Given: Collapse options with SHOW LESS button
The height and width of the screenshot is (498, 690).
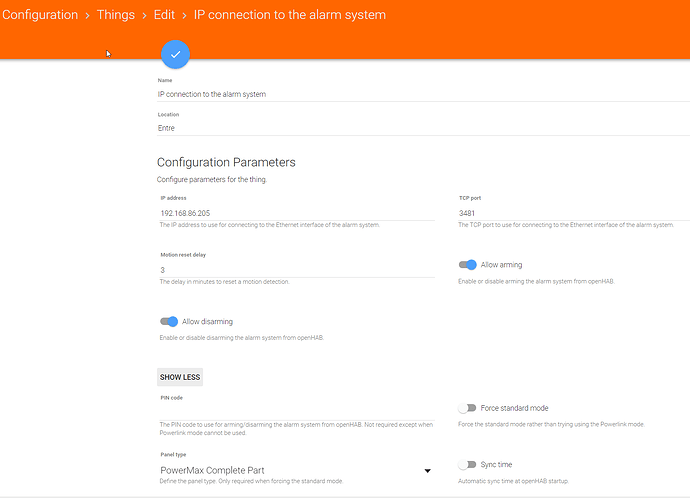Looking at the screenshot, I should coord(180,377).
